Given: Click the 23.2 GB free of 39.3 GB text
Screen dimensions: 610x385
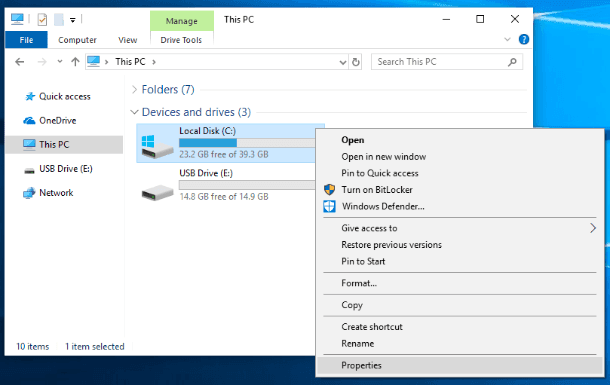Looking at the screenshot, I should (x=224, y=154).
